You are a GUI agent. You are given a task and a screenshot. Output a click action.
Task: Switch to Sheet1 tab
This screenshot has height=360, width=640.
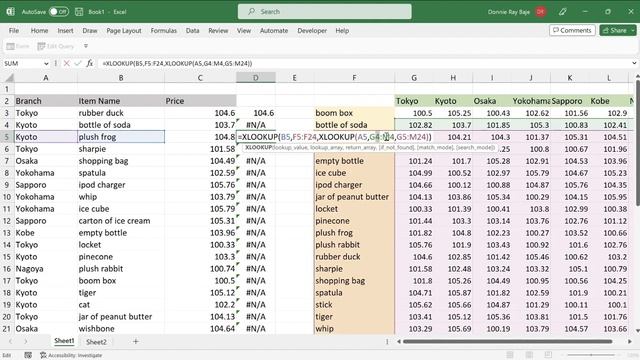tap(64, 341)
